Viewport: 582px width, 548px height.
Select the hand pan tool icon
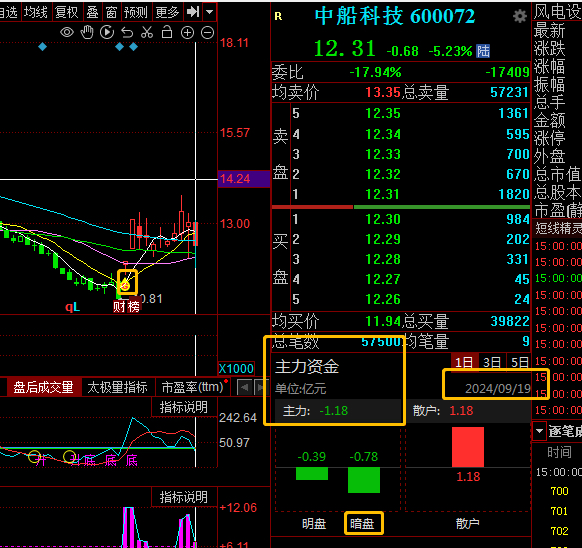tap(87, 33)
